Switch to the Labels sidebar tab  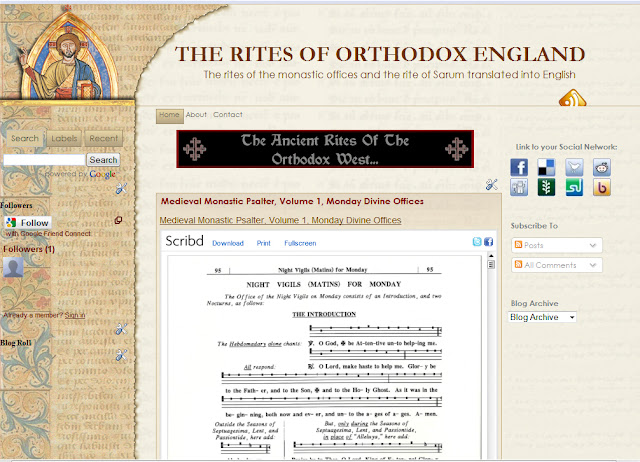click(x=64, y=138)
